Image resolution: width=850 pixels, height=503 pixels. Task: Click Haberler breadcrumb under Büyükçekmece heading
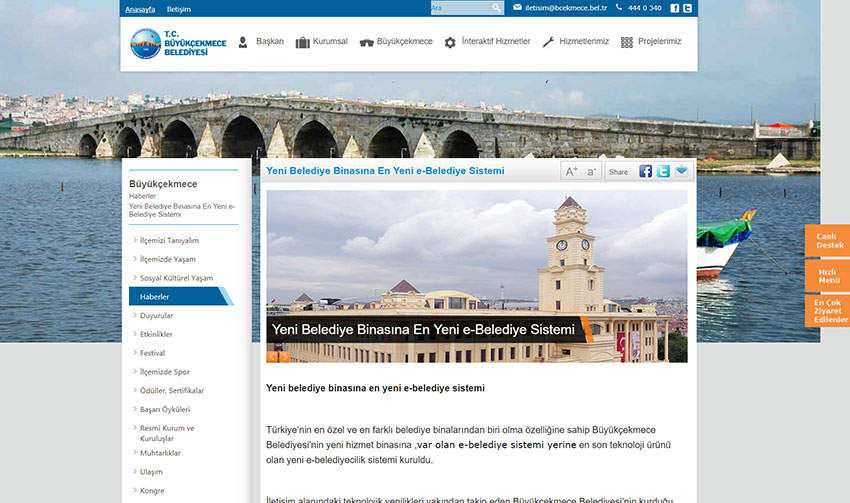[x=142, y=196]
